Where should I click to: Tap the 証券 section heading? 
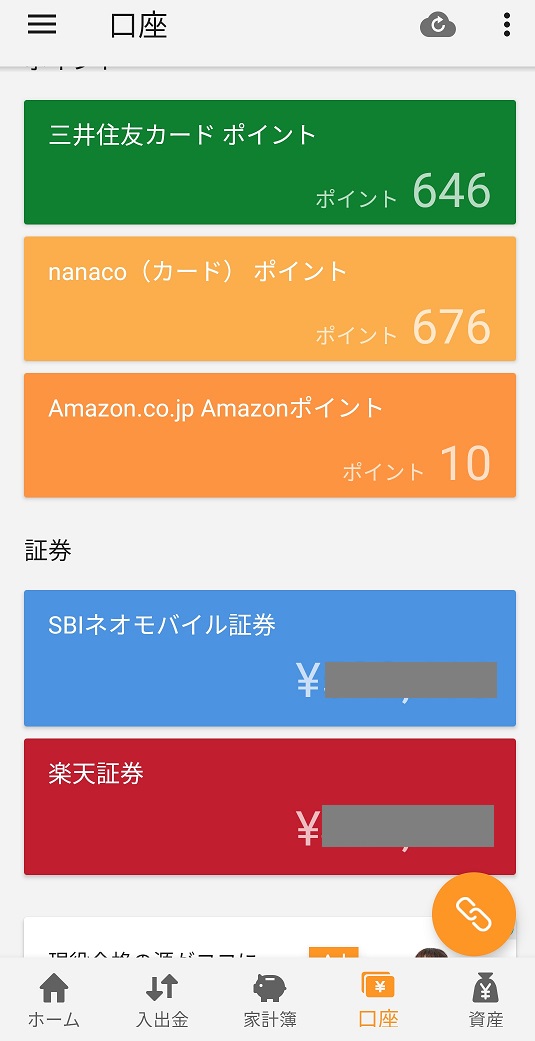click(48, 550)
